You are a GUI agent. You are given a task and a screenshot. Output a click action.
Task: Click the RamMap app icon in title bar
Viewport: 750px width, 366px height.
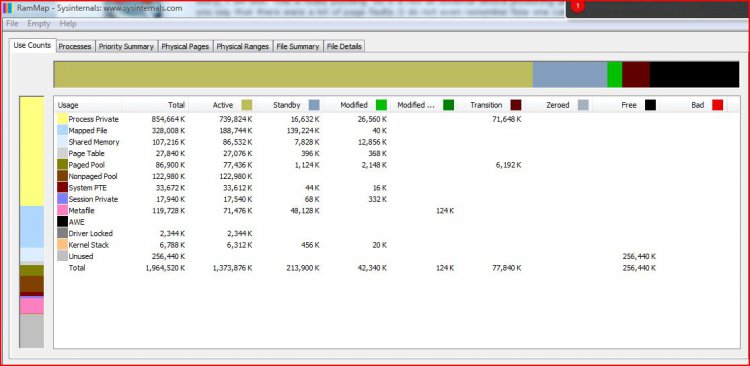tap(7, 8)
